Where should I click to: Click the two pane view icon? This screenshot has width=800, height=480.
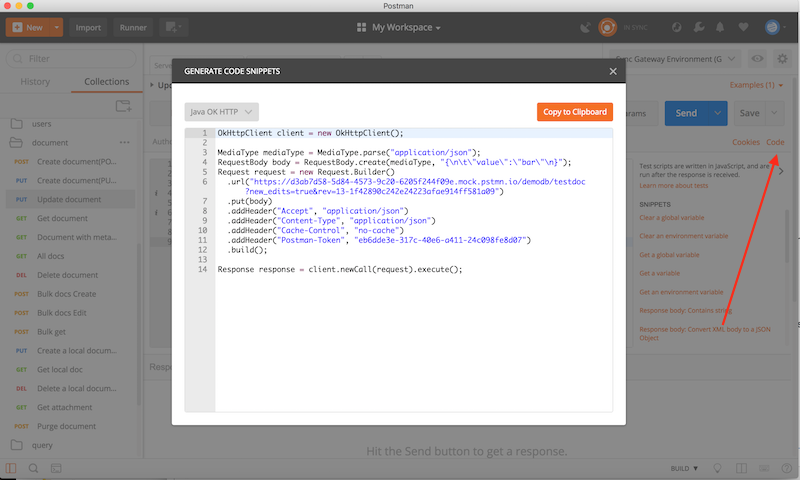click(741, 468)
